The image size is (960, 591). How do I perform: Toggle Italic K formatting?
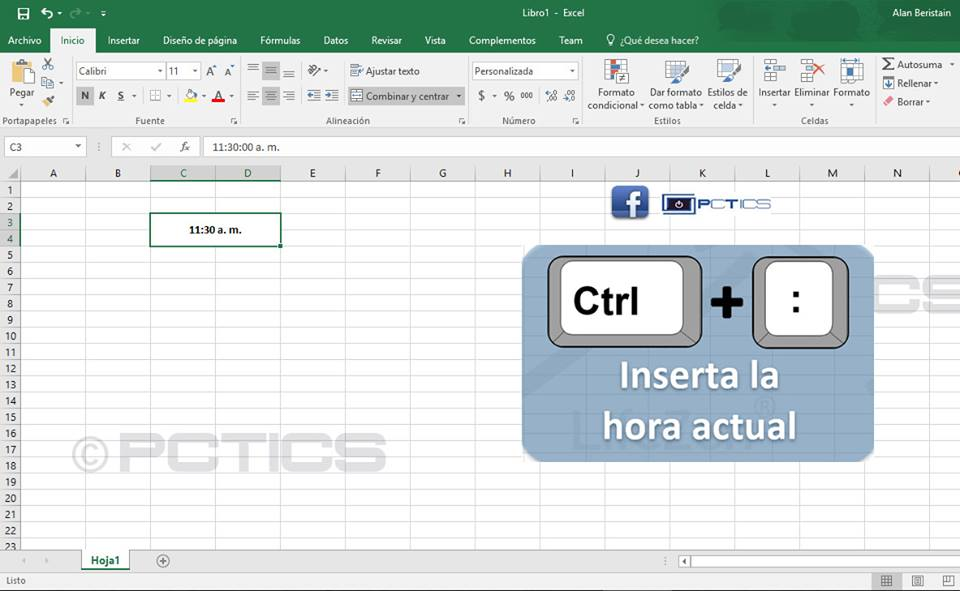coord(102,96)
